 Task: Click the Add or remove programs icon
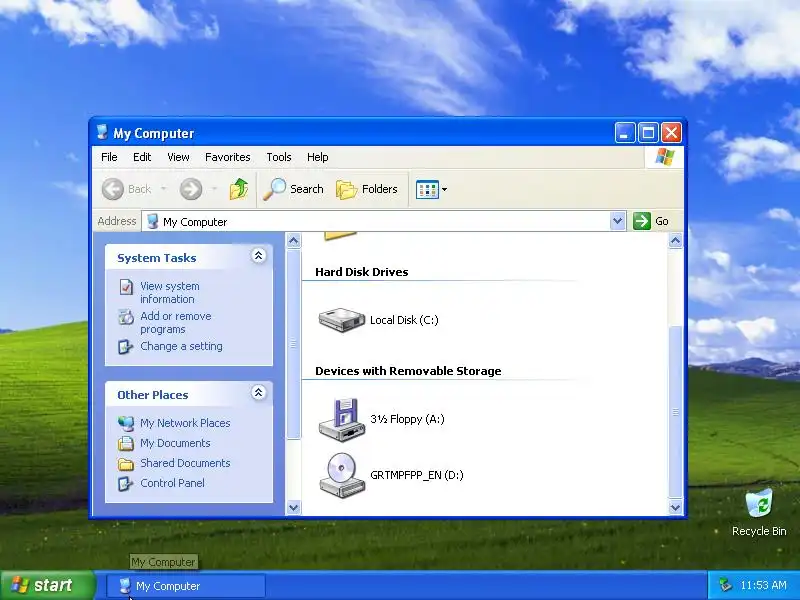click(x=126, y=317)
